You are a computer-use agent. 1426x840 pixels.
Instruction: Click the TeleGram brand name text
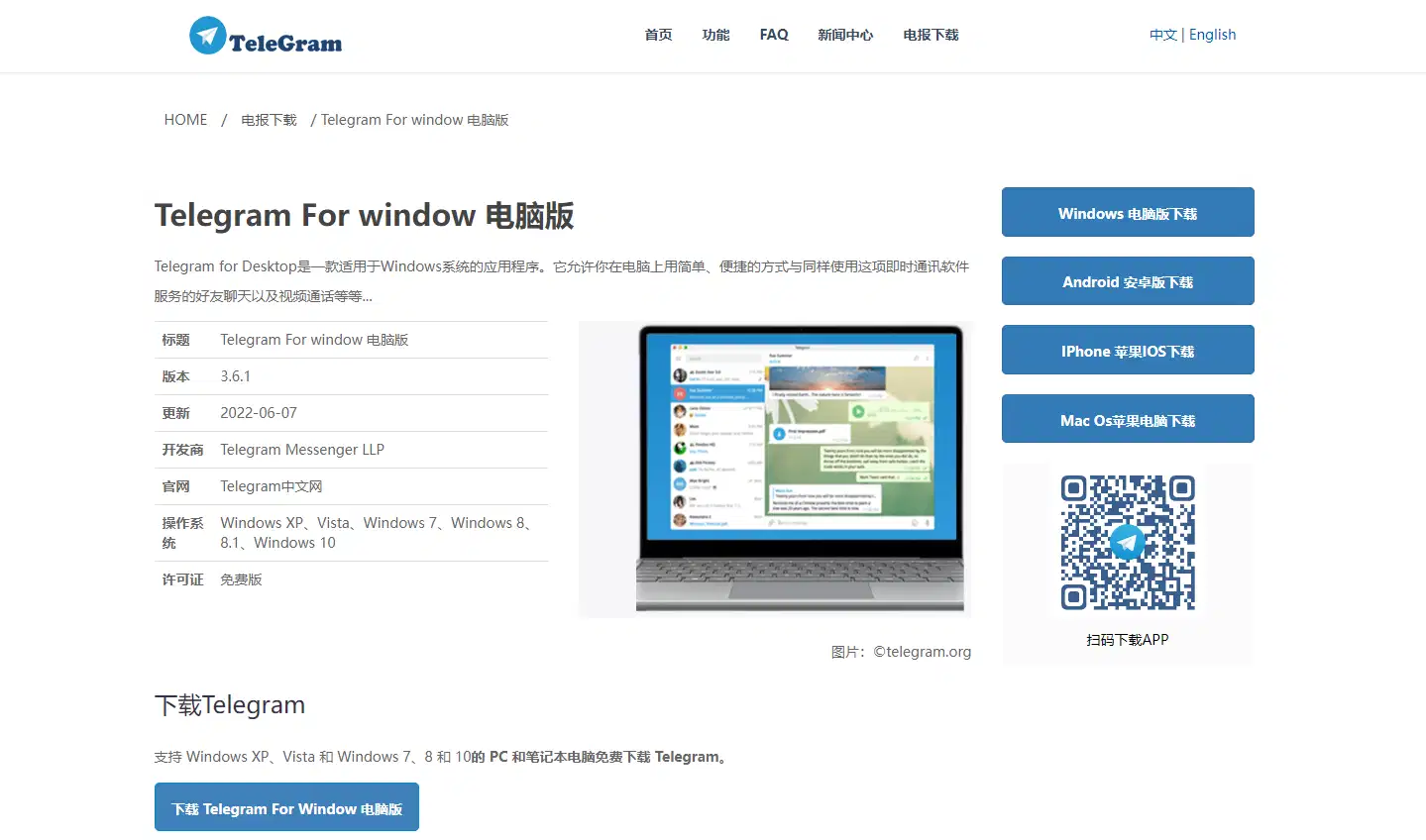[285, 43]
